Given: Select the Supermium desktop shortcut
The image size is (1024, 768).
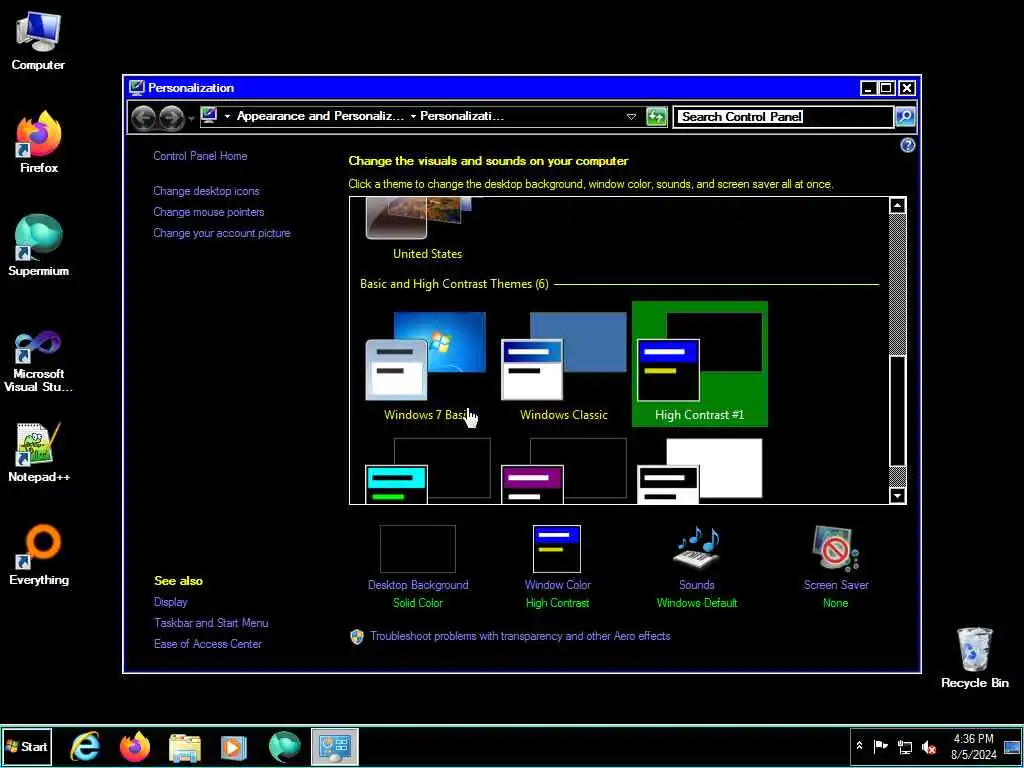Looking at the screenshot, I should pyautogui.click(x=38, y=246).
